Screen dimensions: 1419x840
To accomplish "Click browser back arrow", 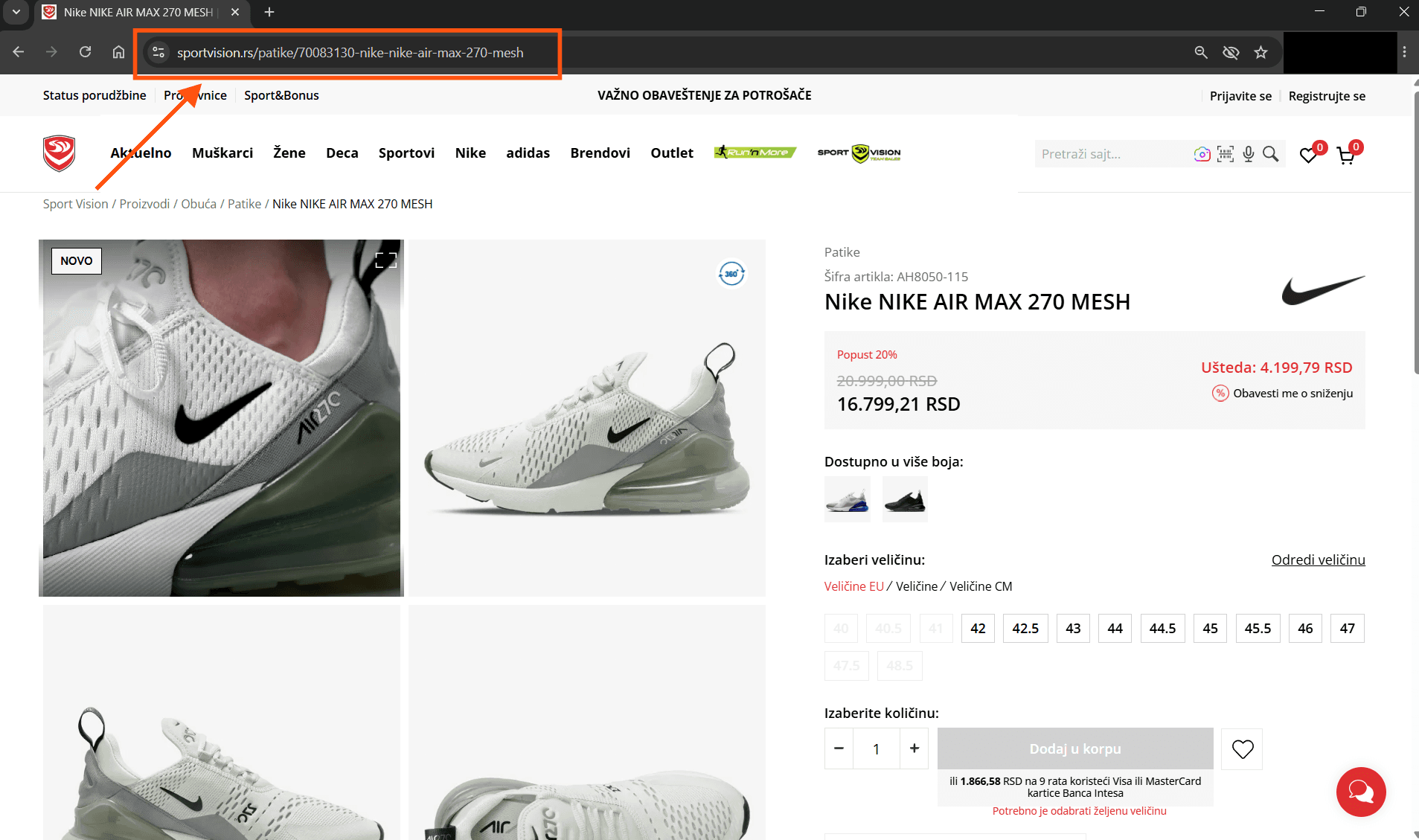I will 19,52.
